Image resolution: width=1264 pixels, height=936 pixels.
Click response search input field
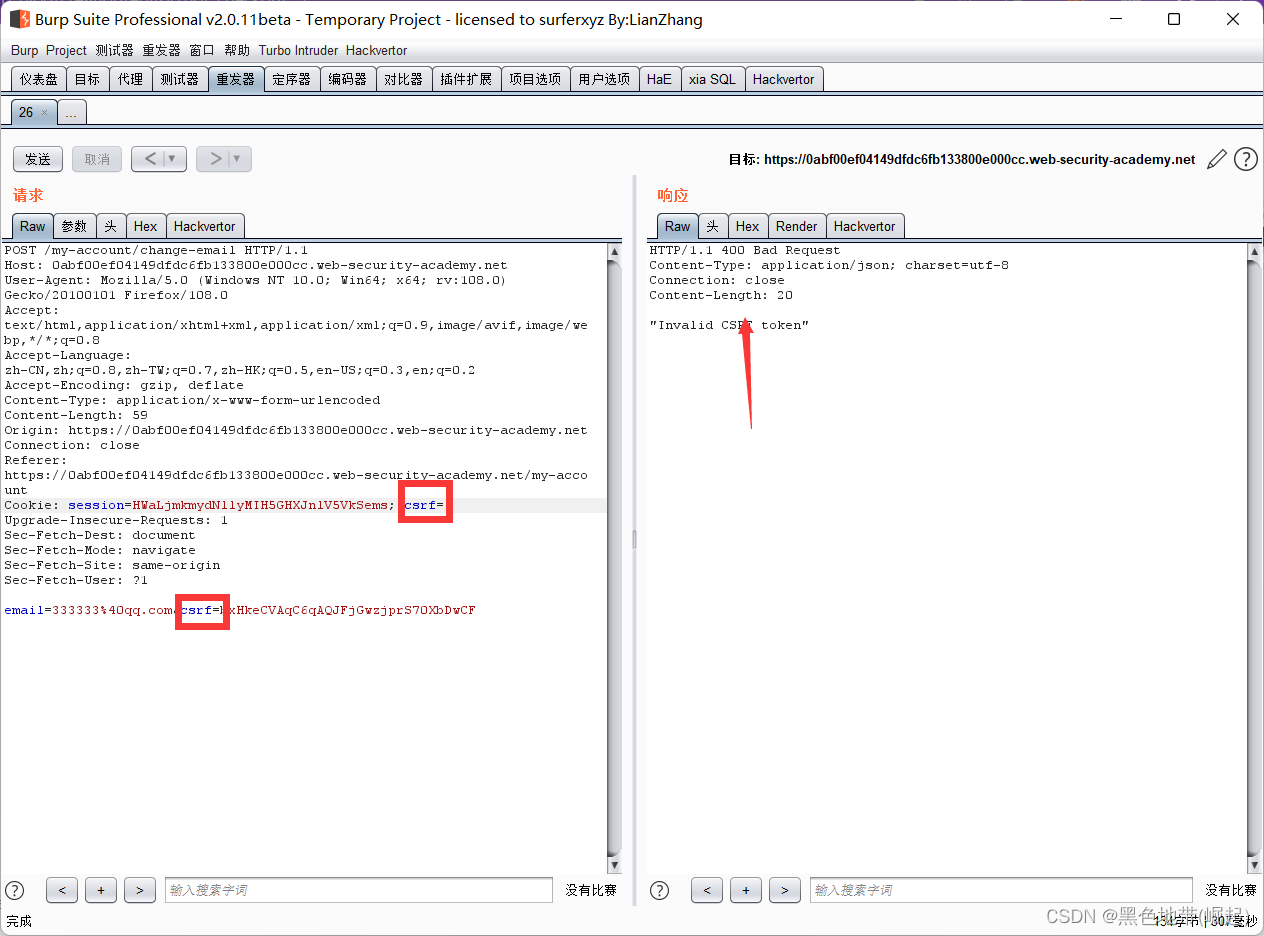[x=1001, y=890]
